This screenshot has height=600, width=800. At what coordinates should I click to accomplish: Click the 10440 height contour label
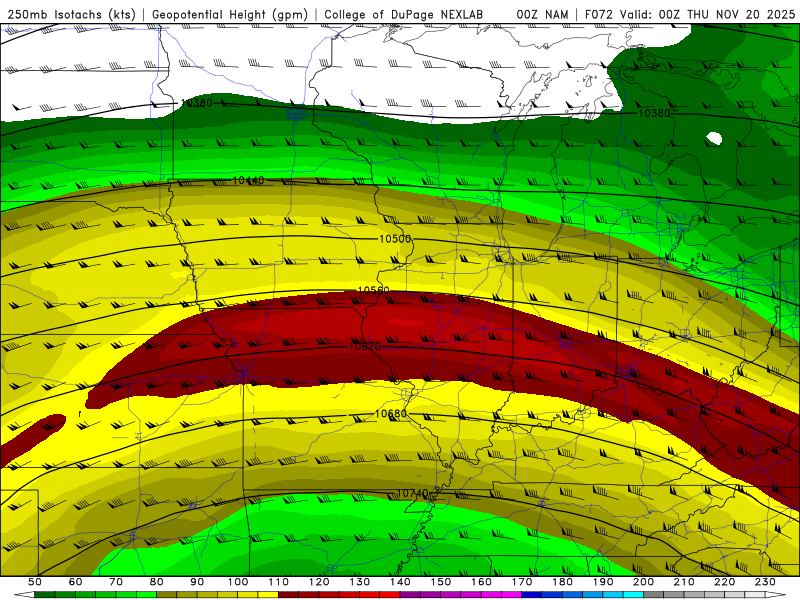coord(248,180)
